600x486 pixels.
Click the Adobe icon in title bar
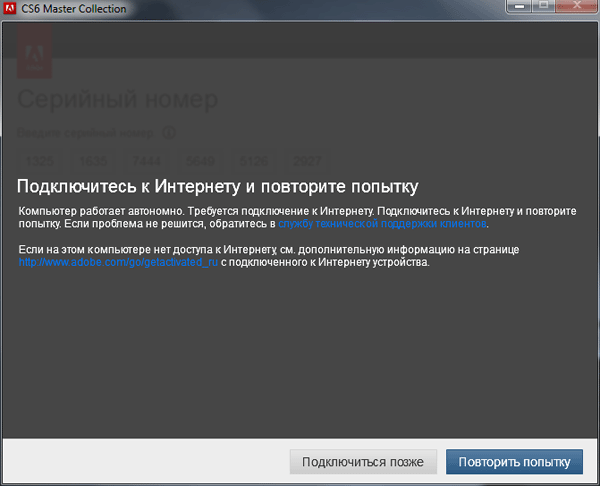[9, 8]
